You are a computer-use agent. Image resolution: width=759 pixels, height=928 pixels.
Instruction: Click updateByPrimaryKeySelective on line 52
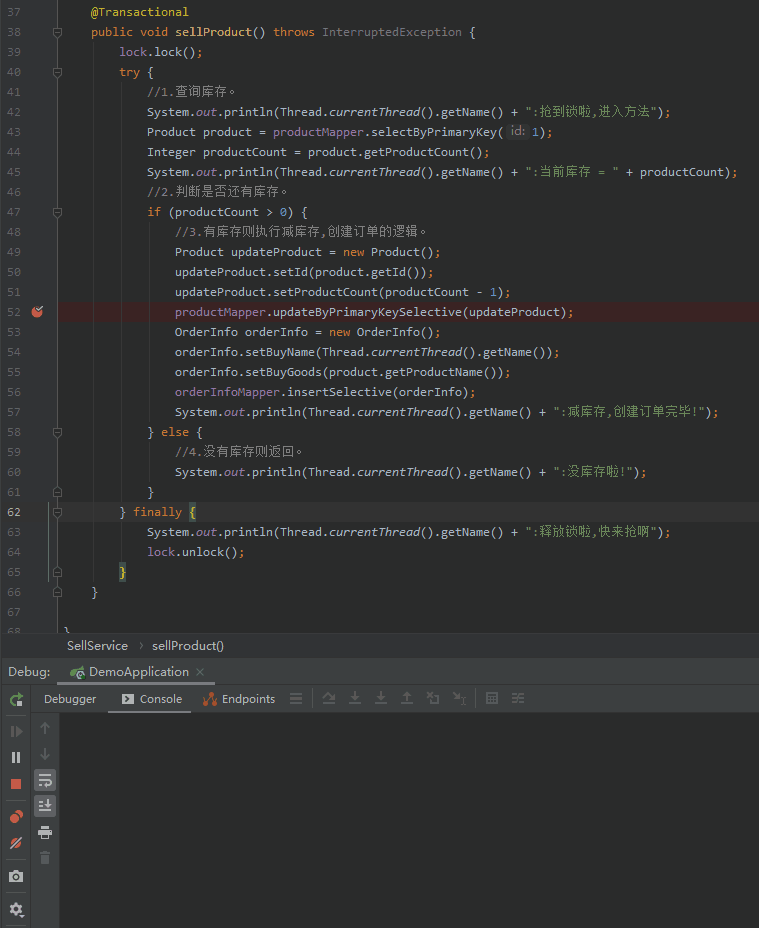click(x=367, y=312)
